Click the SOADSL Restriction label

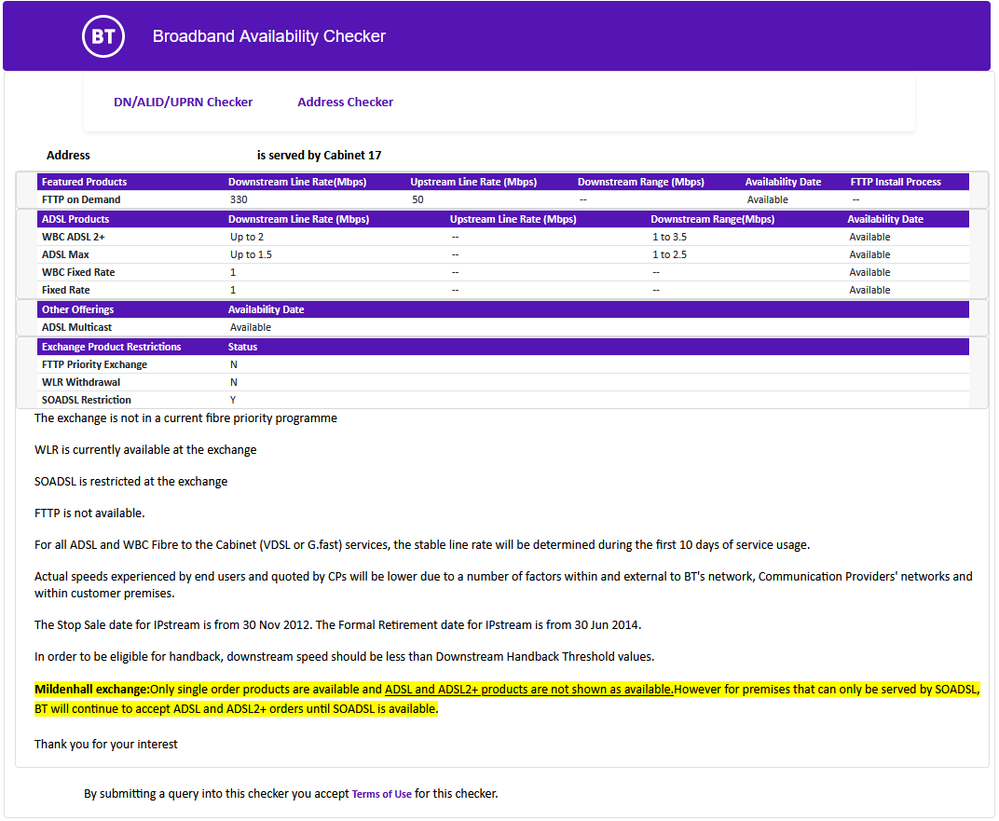[x=86, y=400]
